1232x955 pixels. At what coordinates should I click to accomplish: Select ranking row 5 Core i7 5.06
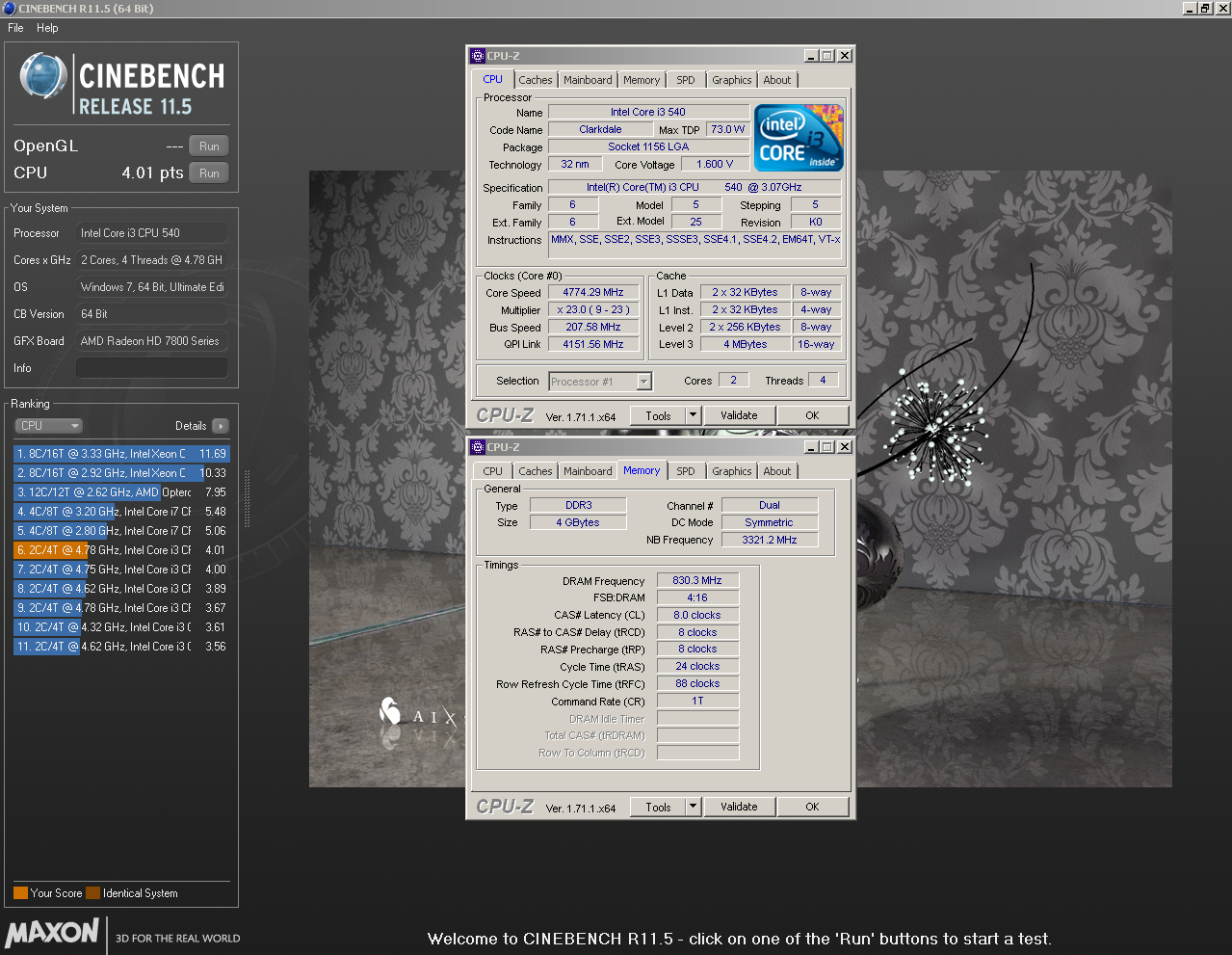coord(121,531)
